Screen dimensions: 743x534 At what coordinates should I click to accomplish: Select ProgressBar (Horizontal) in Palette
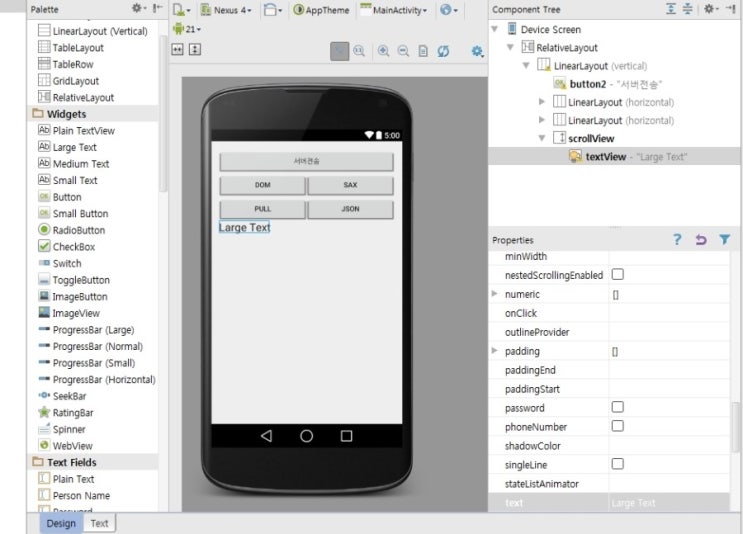click(97, 379)
